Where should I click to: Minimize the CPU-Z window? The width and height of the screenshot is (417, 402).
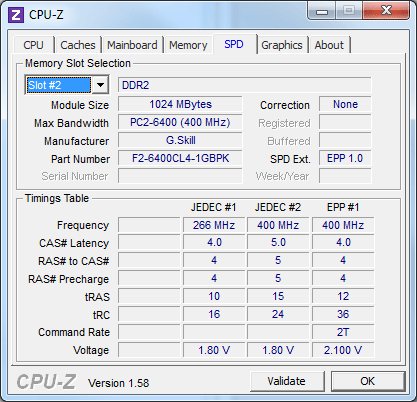tap(322, 11)
